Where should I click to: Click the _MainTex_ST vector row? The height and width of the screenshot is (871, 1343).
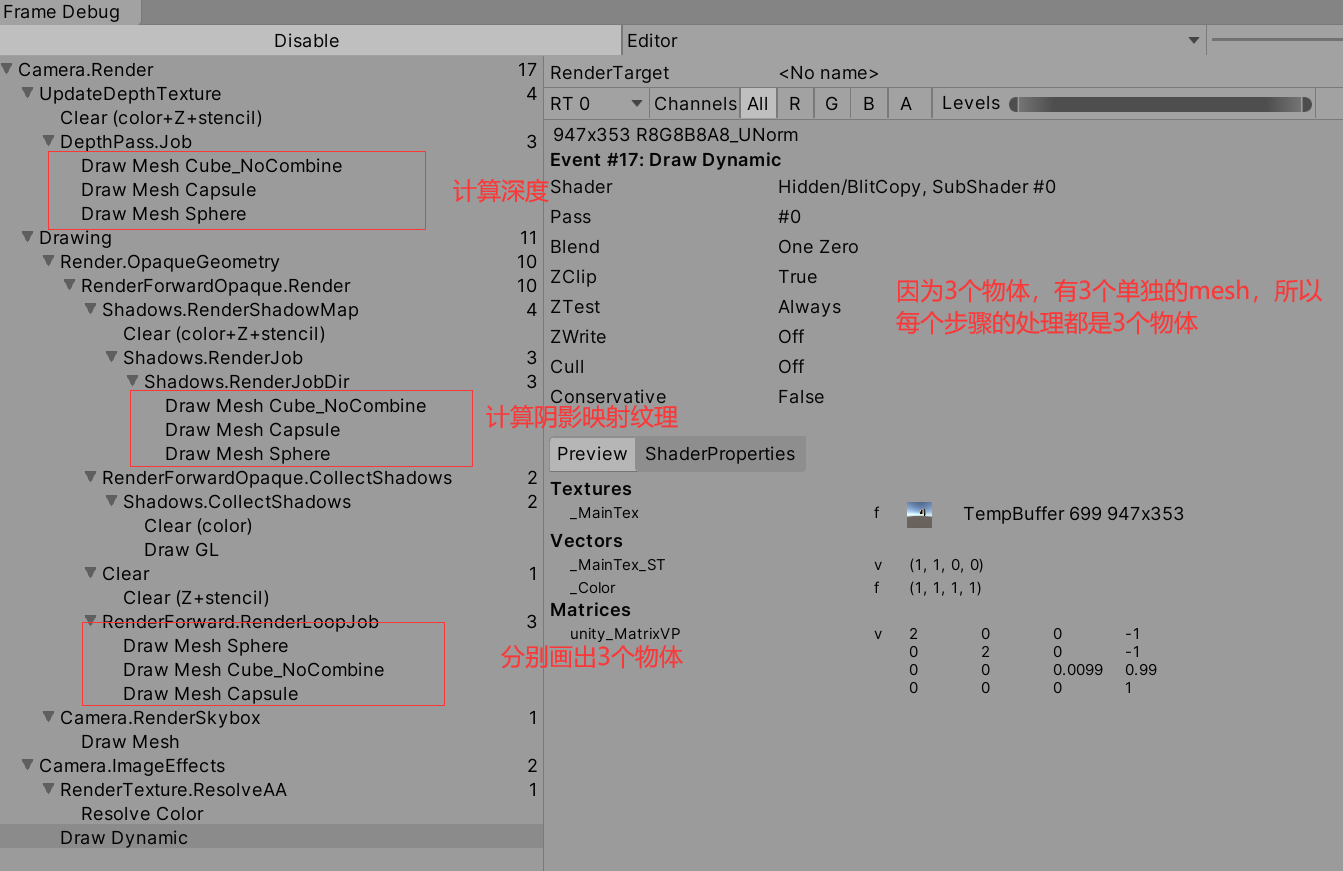tap(776, 565)
